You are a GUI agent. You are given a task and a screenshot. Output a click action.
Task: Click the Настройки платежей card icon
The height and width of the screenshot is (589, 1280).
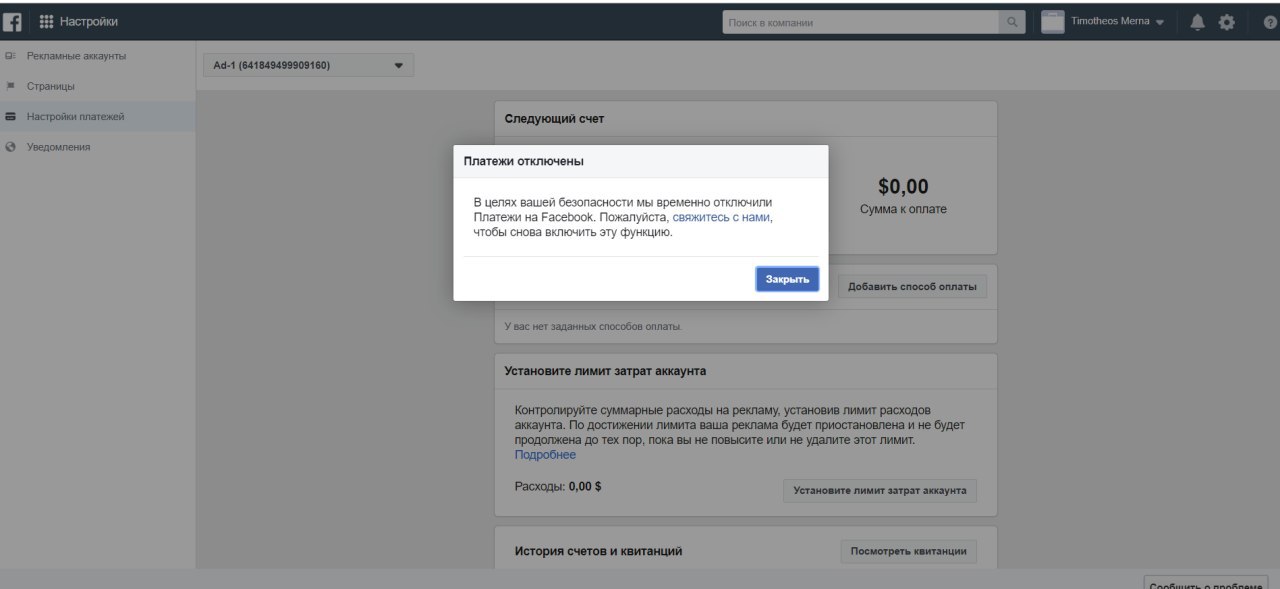pos(10,117)
